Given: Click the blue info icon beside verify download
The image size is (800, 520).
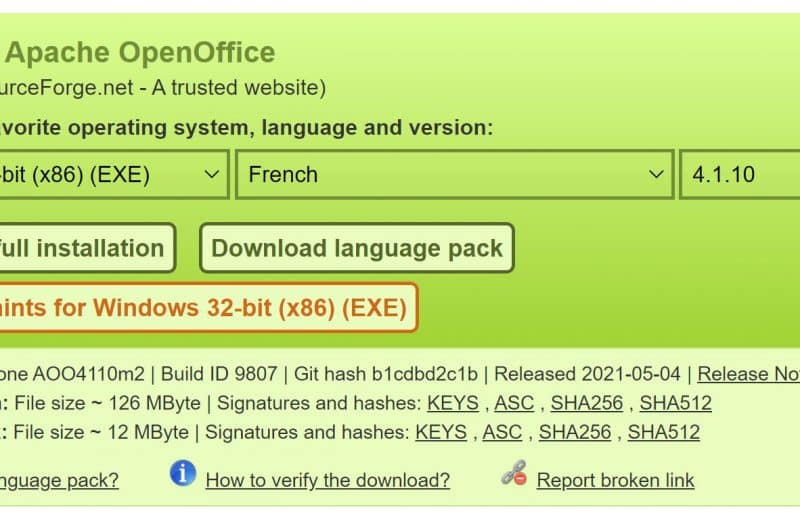Looking at the screenshot, I should click(183, 473).
